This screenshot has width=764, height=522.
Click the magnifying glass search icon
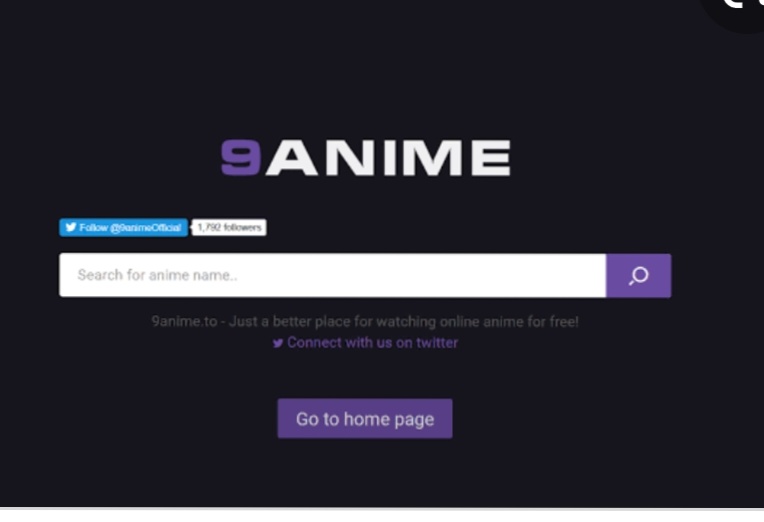(x=638, y=276)
